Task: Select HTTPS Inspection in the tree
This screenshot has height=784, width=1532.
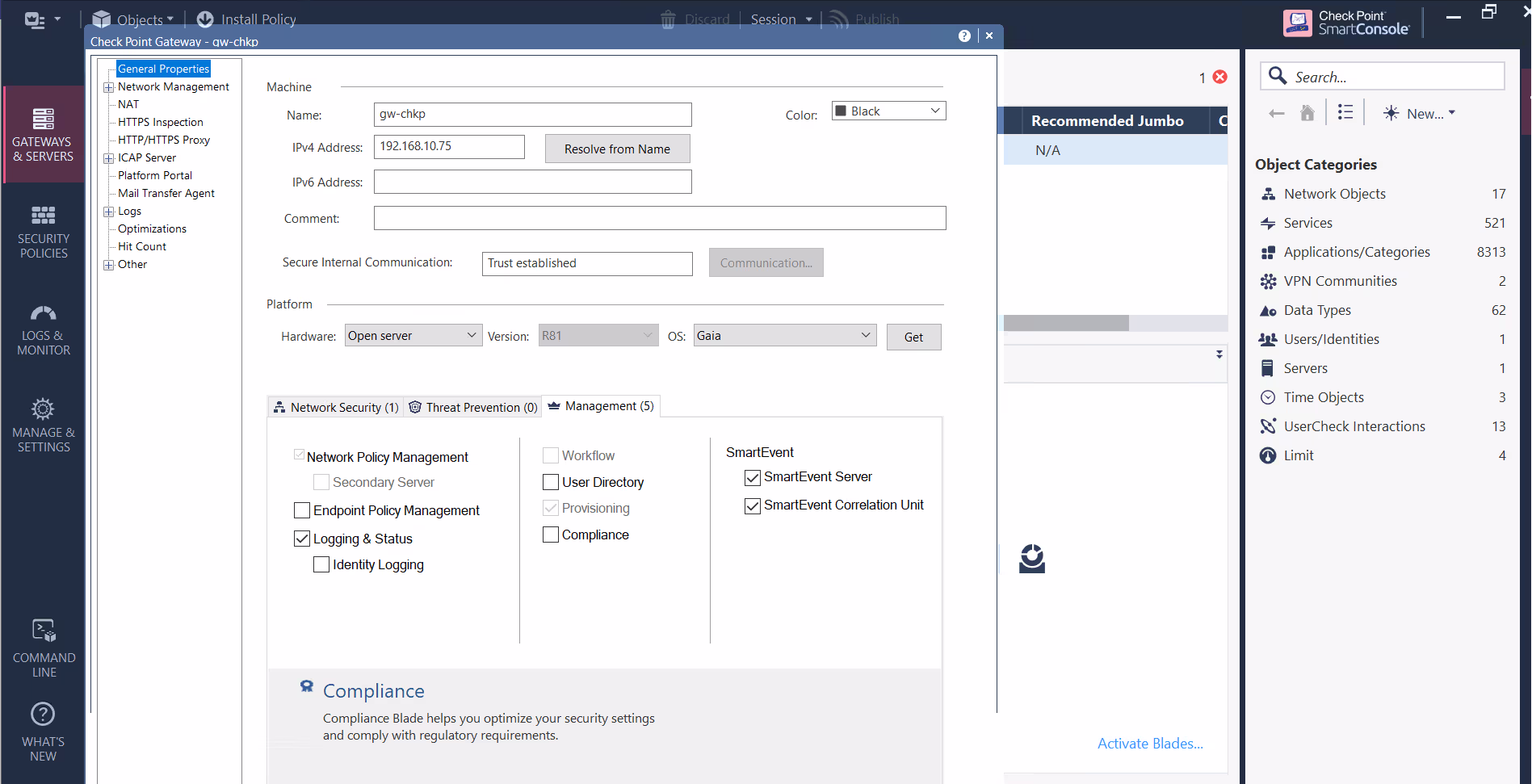Action: pos(160,122)
